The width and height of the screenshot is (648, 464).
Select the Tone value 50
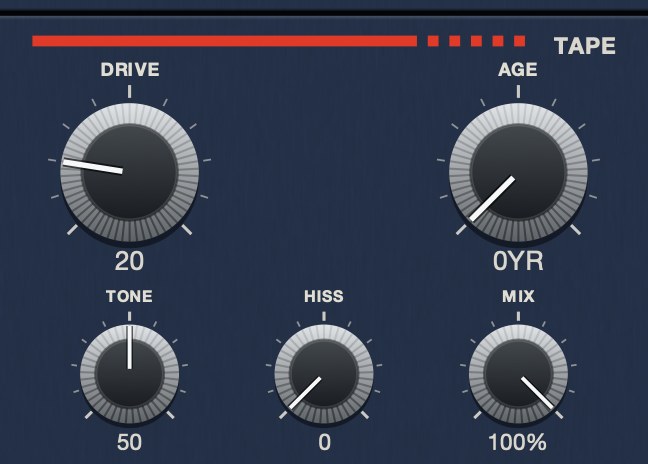(129, 443)
